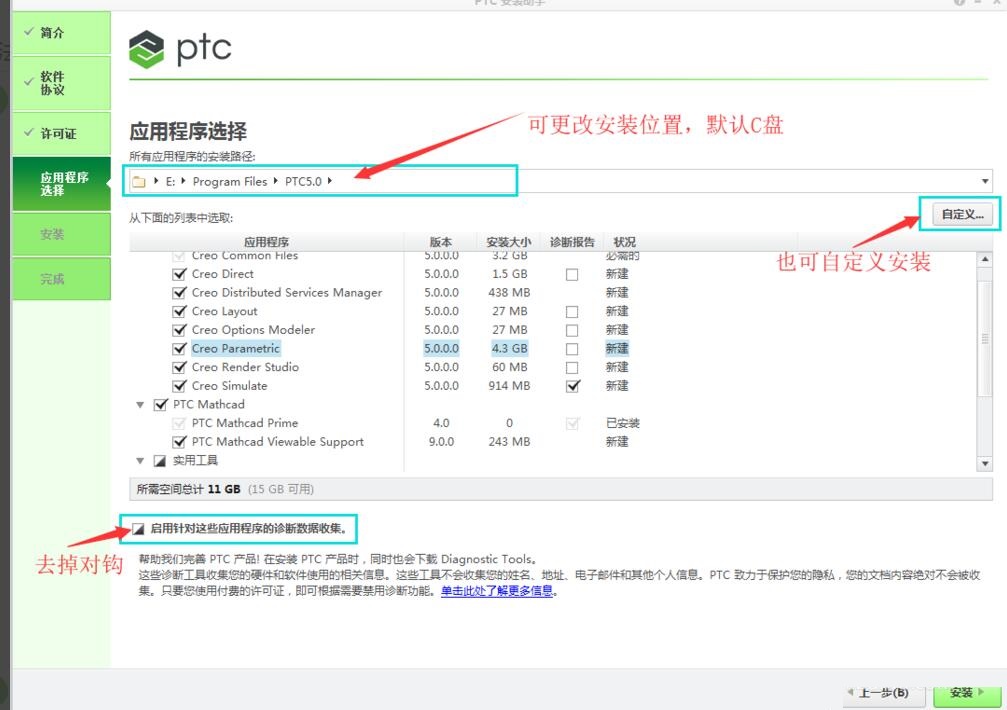
Task: Click the Program Files path segment
Action: [x=230, y=182]
